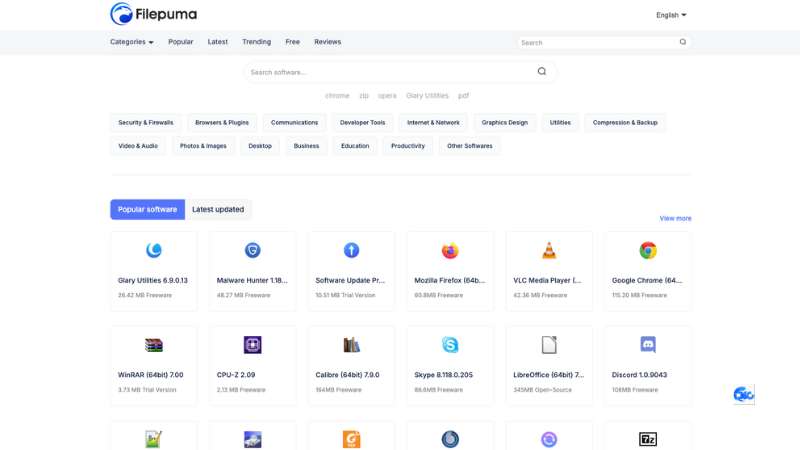The width and height of the screenshot is (800, 450).
Task: Click the magnifier in software search box
Action: 542,71
